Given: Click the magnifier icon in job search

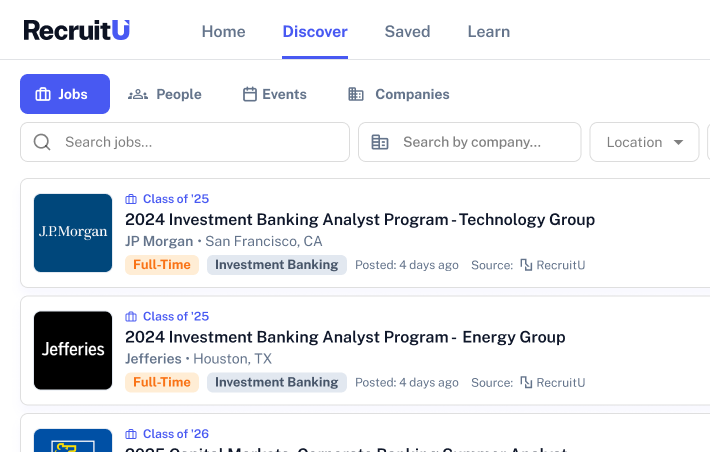Looking at the screenshot, I should point(42,142).
